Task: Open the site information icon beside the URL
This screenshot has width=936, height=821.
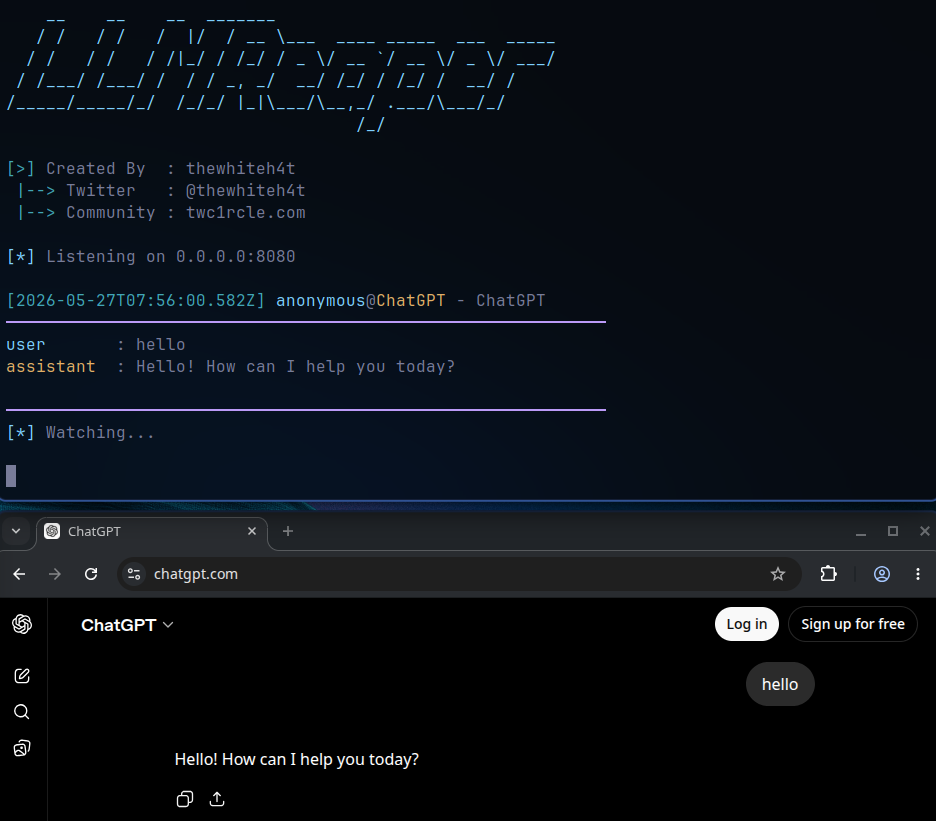Action: [134, 574]
